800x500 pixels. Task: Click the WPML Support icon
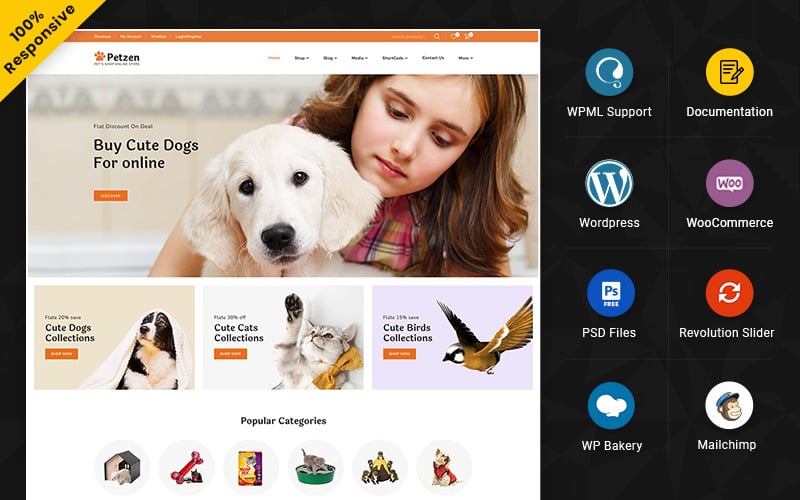click(x=609, y=72)
